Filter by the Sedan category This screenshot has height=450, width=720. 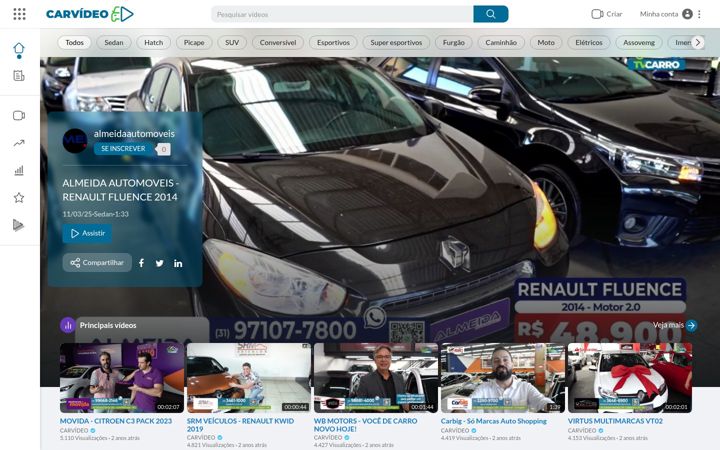(x=114, y=43)
